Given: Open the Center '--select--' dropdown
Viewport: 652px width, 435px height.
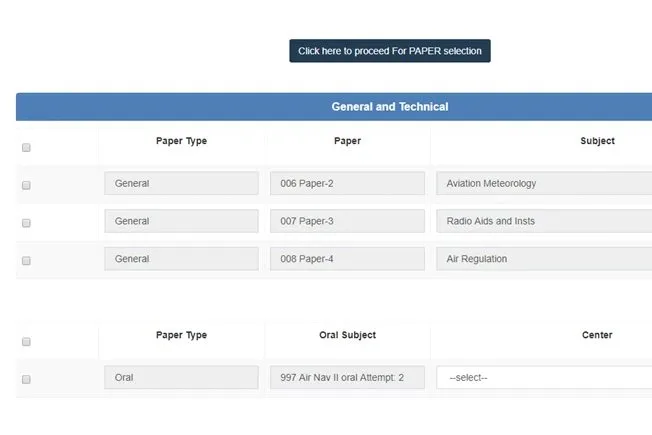Looking at the screenshot, I should point(544,377).
